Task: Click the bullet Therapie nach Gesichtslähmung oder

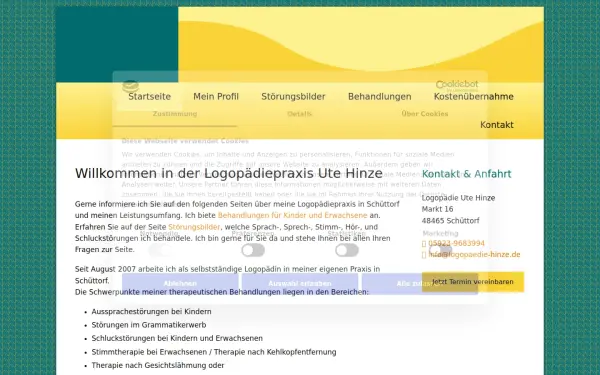Action: (158, 365)
